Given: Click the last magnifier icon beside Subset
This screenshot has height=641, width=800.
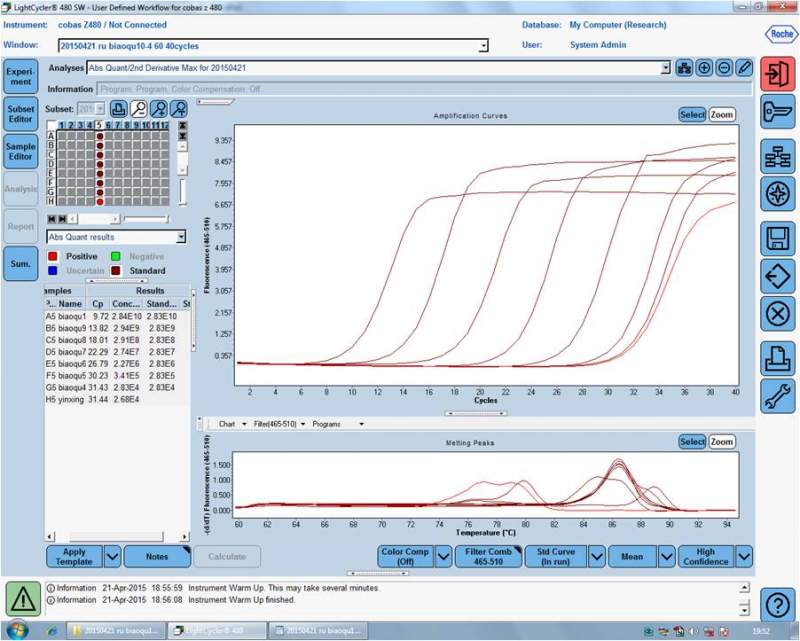Looking at the screenshot, I should (179, 109).
